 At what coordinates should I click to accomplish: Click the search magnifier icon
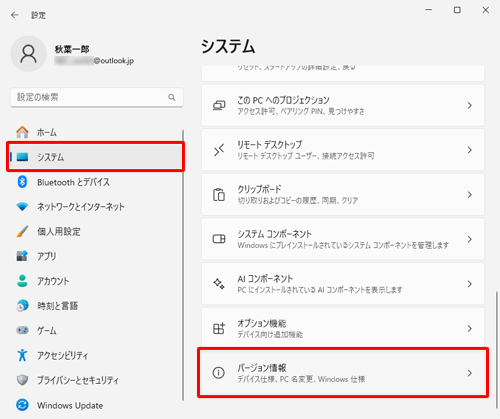[172, 97]
